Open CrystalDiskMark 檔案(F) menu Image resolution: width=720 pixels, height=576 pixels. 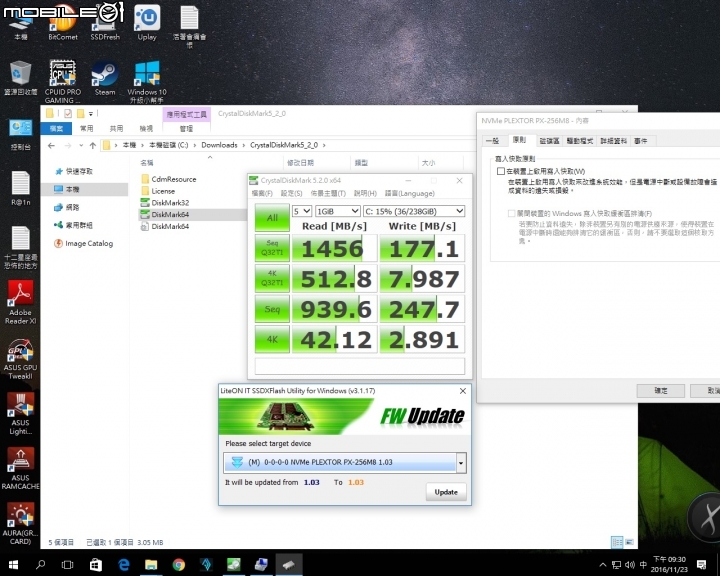pos(262,193)
